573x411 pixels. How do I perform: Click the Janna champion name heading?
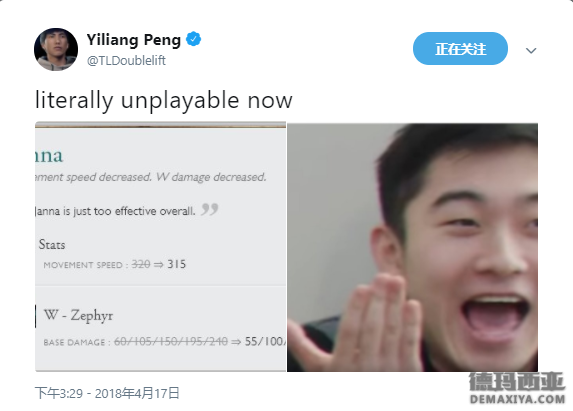(x=49, y=156)
